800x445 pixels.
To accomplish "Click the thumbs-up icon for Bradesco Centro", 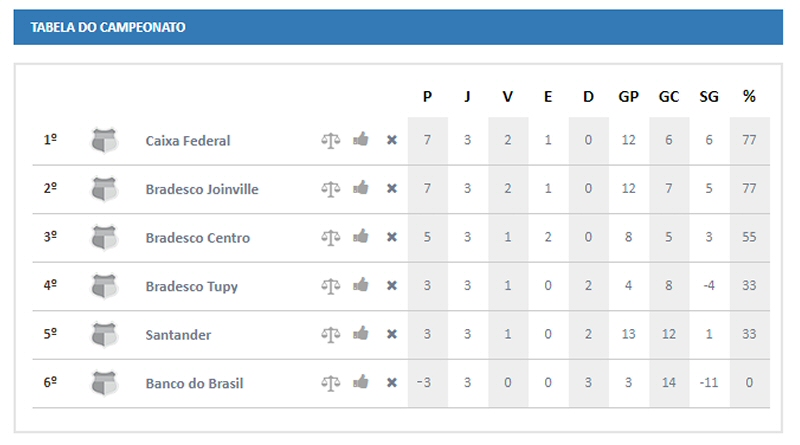I will click(361, 236).
